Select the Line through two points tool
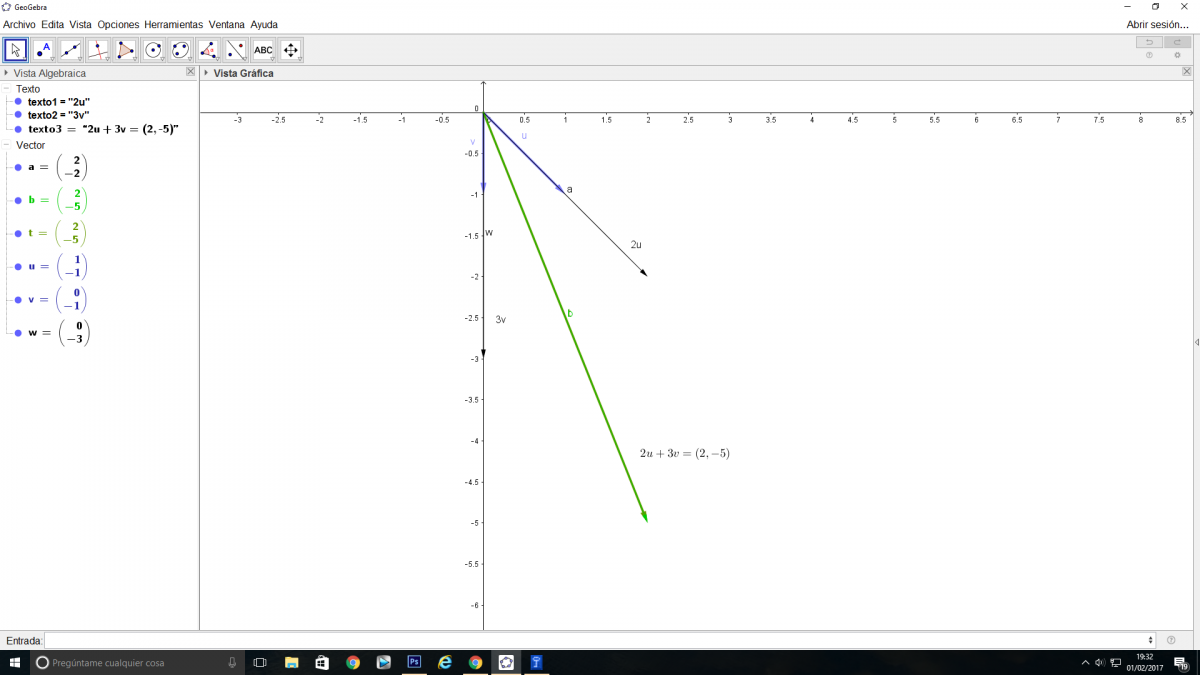 pos(71,50)
